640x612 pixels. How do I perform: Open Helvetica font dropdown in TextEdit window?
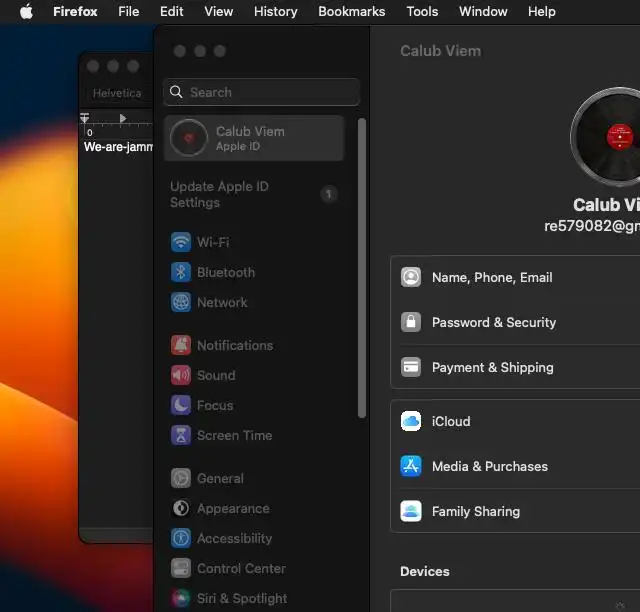(117, 93)
